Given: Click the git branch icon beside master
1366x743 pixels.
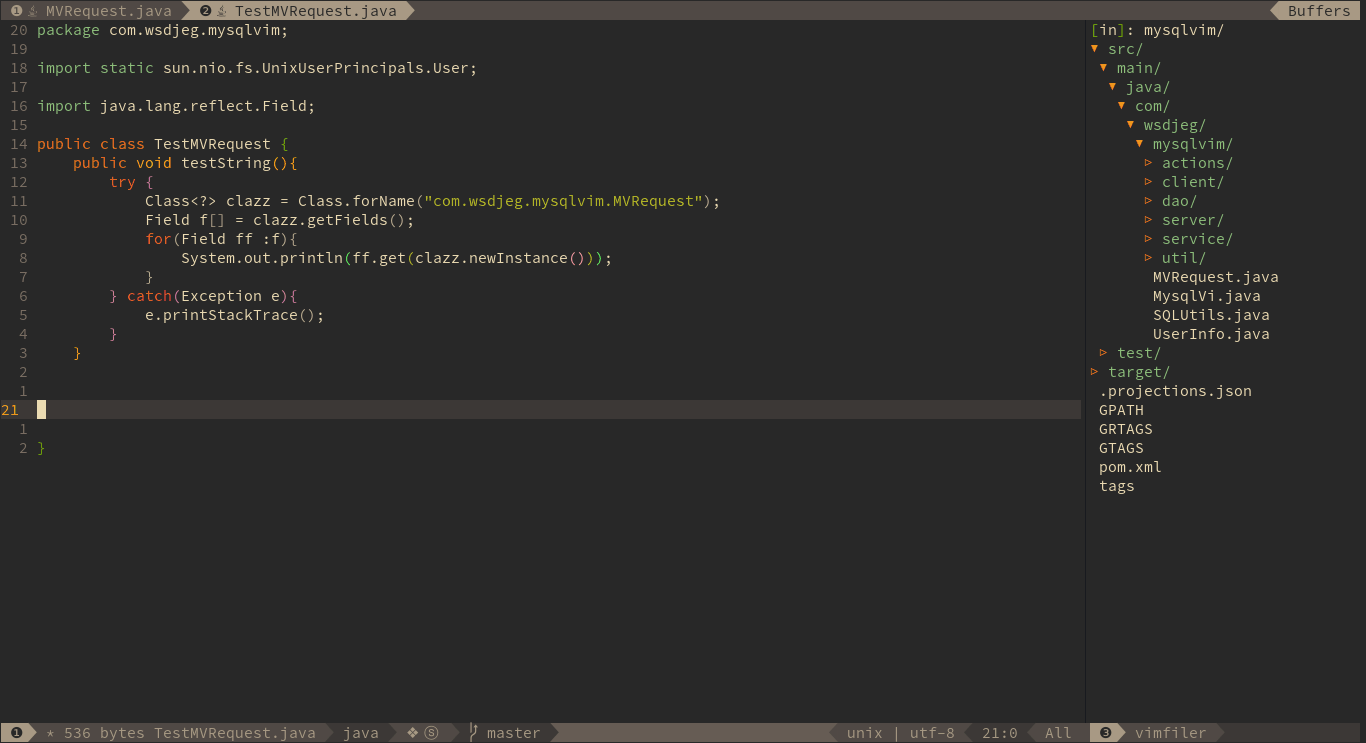Looking at the screenshot, I should click(474, 733).
